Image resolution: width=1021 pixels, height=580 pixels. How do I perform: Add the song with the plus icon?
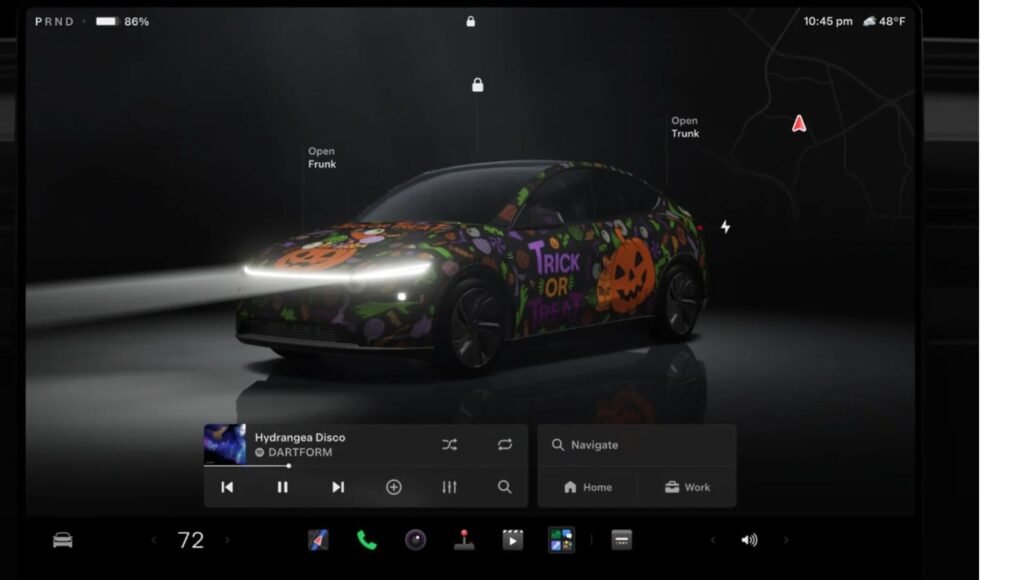click(393, 487)
